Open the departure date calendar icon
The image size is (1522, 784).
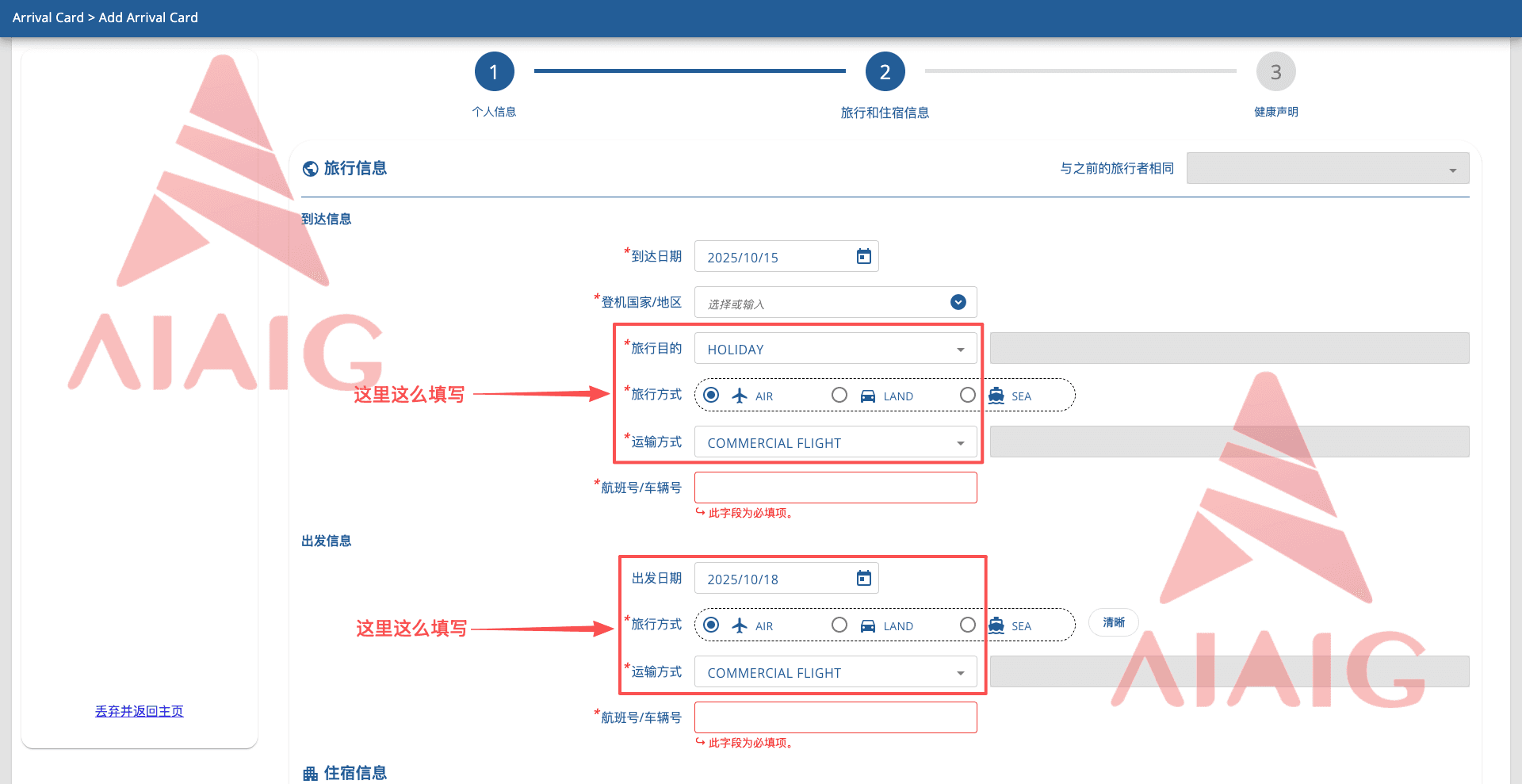(x=864, y=578)
